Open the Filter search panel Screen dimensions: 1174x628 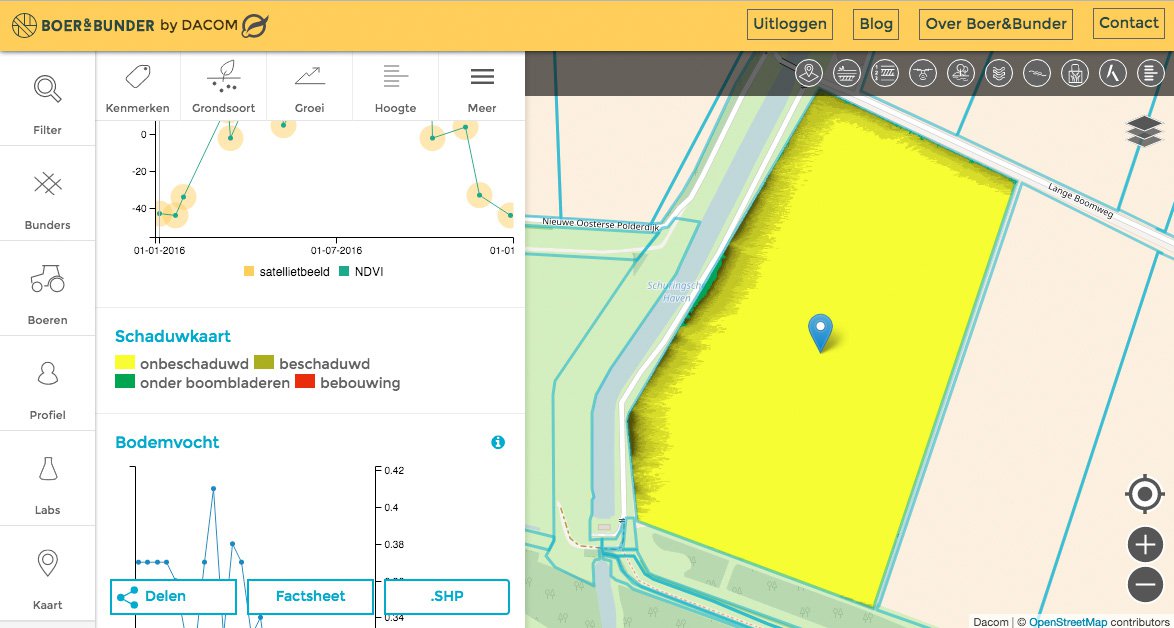tap(47, 99)
